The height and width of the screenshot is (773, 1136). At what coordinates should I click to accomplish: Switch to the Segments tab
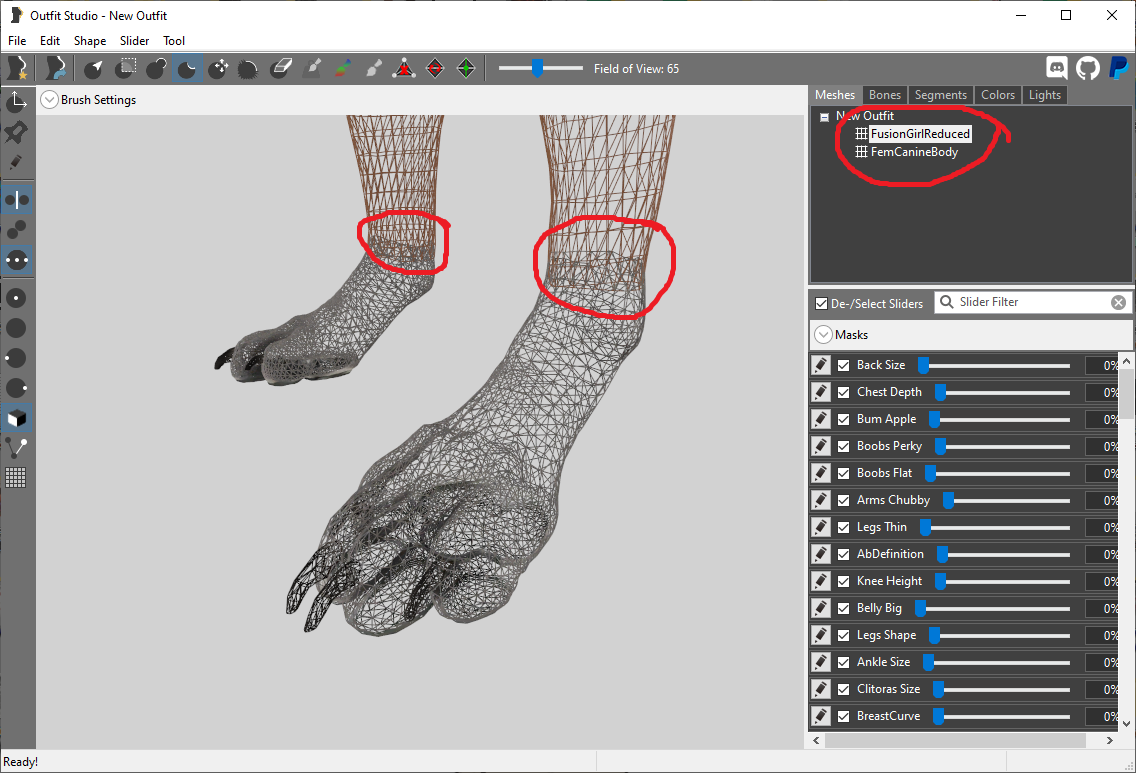click(x=940, y=95)
